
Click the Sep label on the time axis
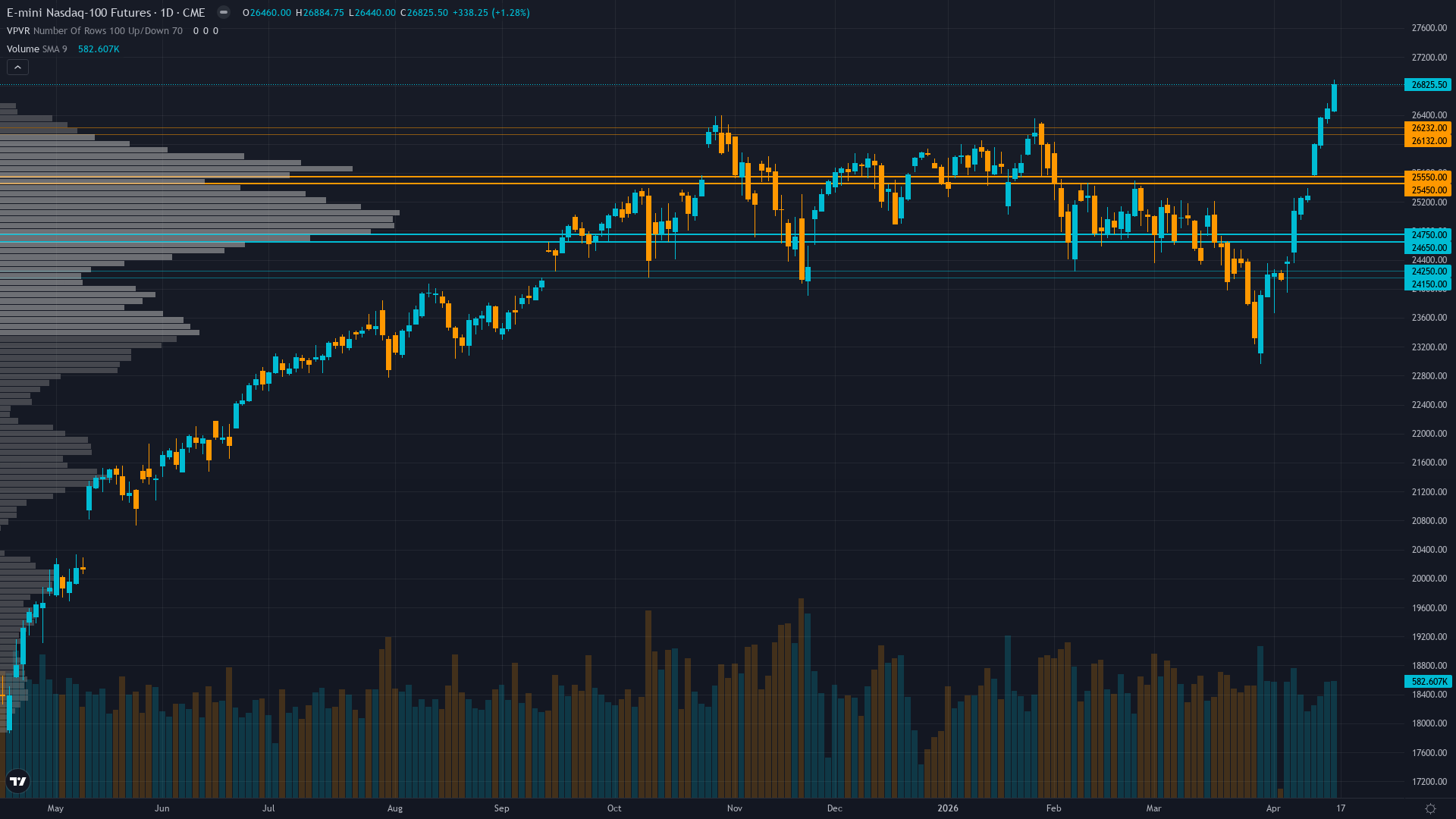[501, 808]
